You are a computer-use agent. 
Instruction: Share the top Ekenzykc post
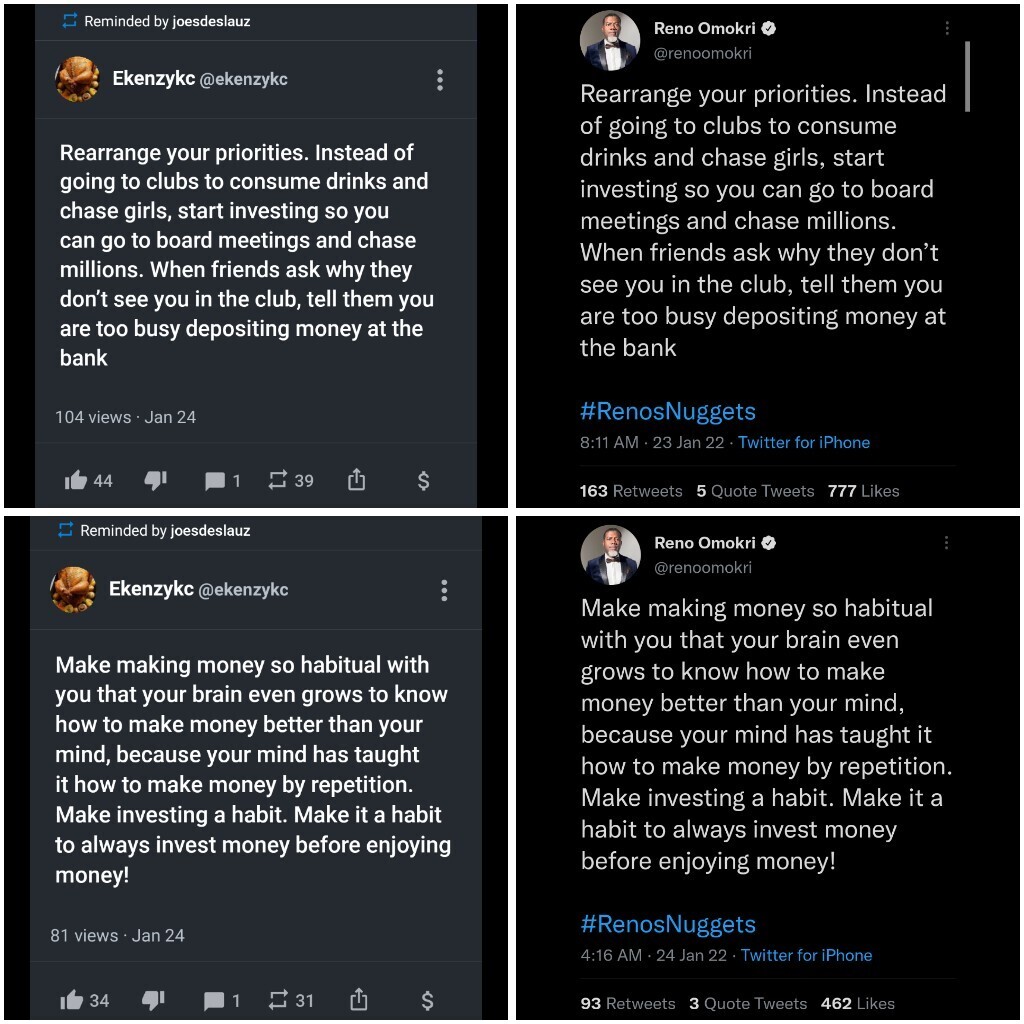pos(356,481)
